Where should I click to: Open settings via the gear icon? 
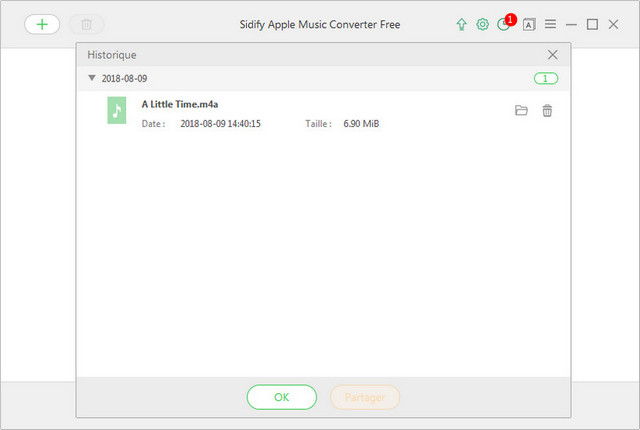[x=483, y=24]
